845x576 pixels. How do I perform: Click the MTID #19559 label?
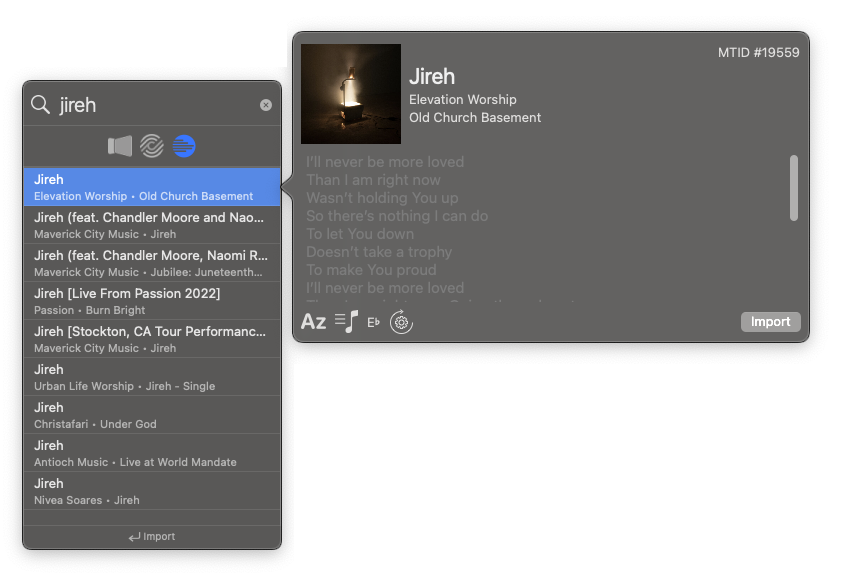pyautogui.click(x=758, y=52)
